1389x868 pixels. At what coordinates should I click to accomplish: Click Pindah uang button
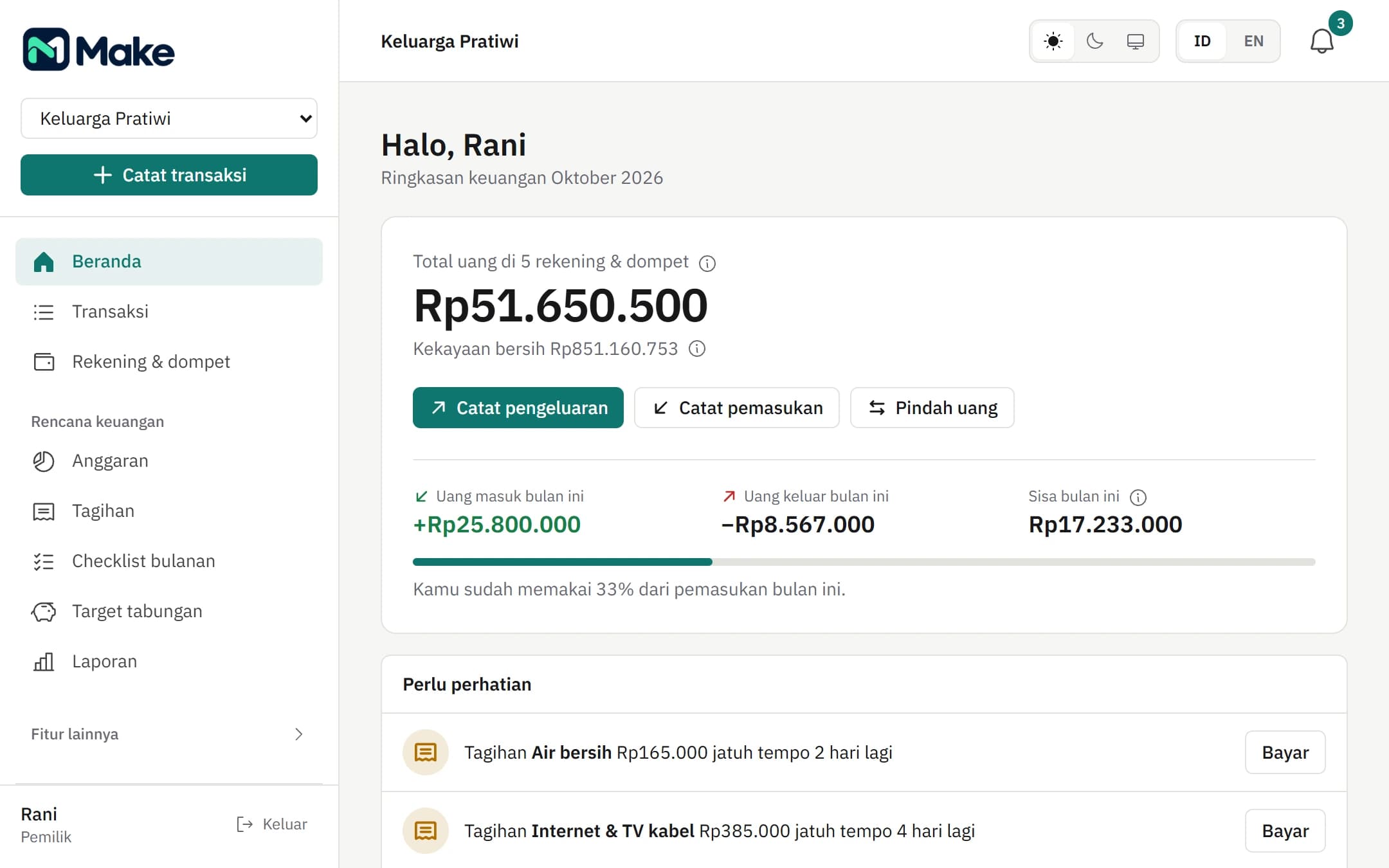pyautogui.click(x=932, y=408)
